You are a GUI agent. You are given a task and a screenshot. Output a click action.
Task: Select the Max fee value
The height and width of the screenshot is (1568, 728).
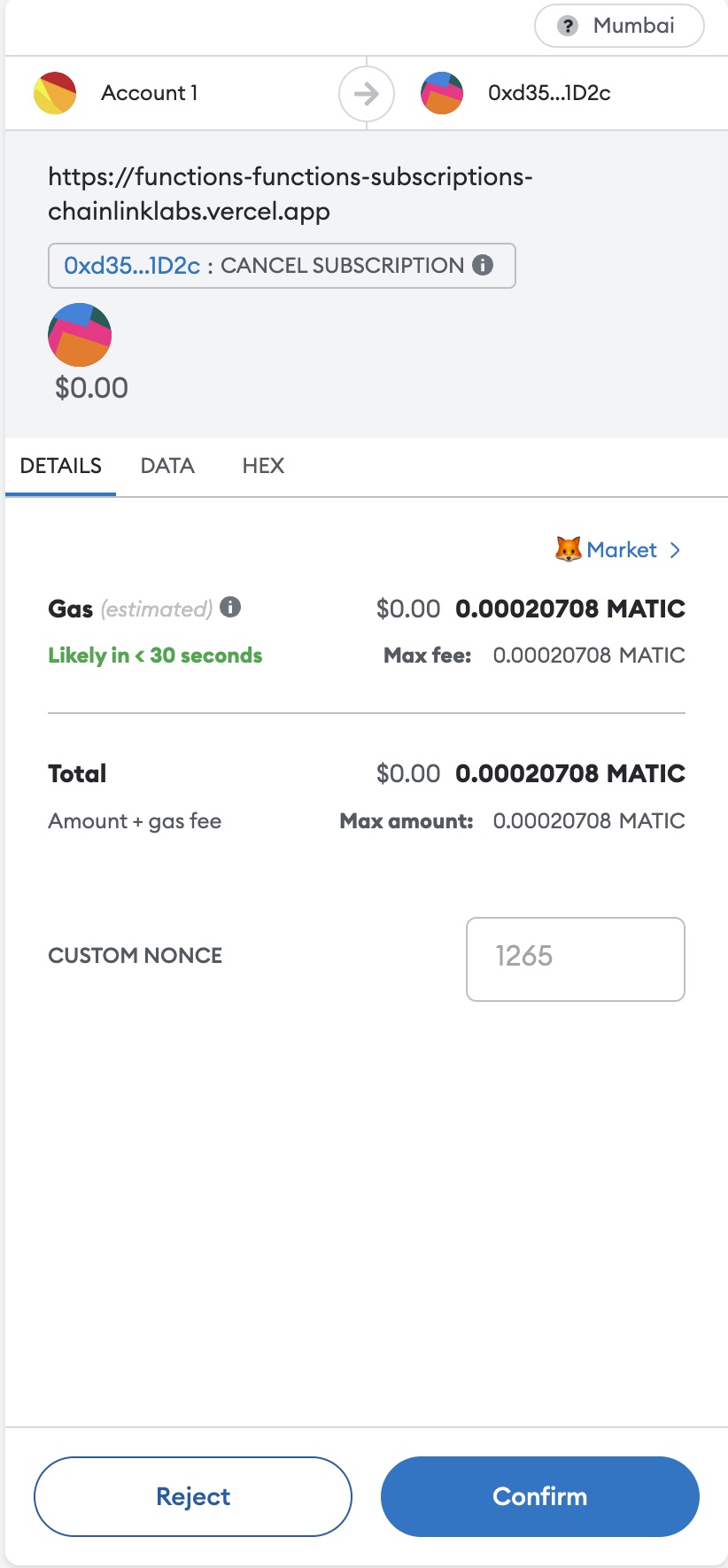tap(588, 655)
